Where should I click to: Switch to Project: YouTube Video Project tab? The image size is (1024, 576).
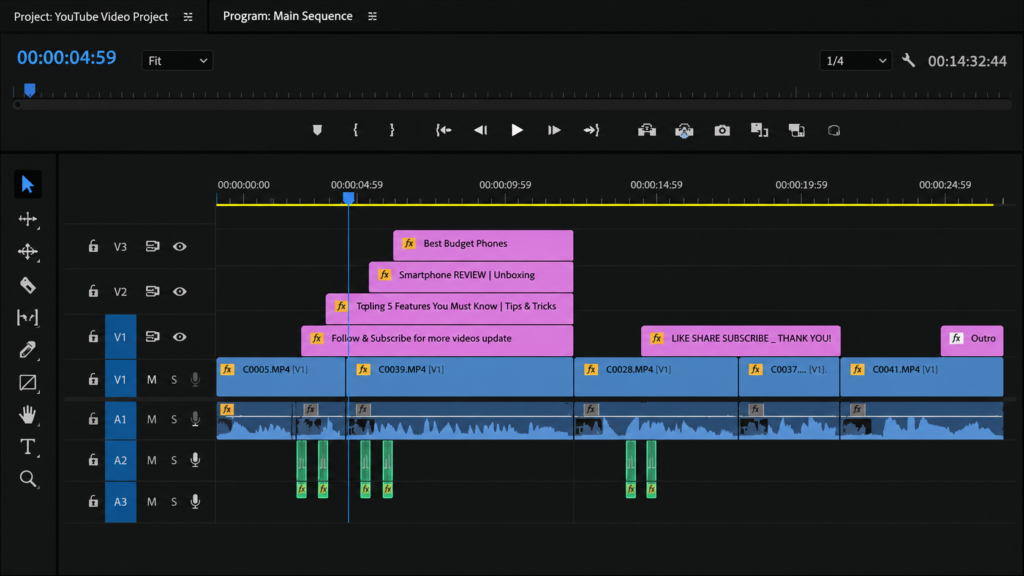[91, 16]
